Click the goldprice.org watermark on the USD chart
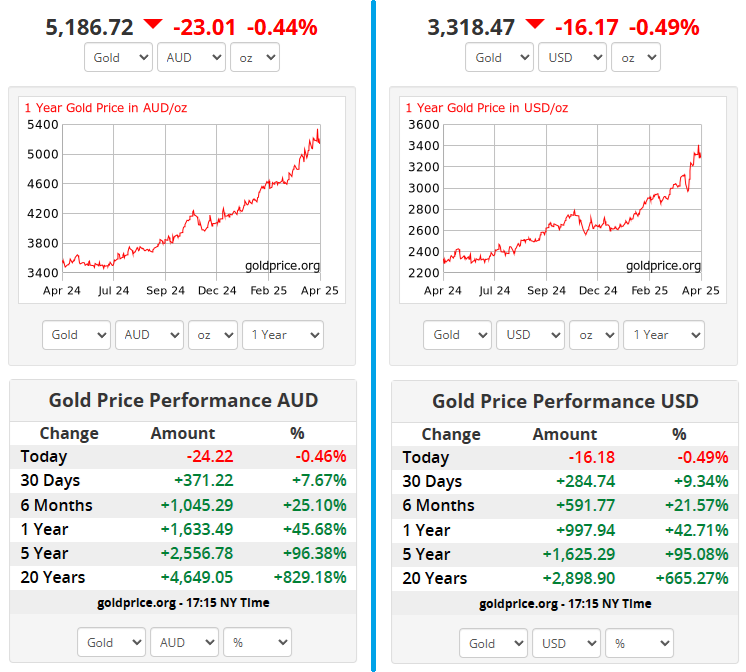 click(x=663, y=265)
